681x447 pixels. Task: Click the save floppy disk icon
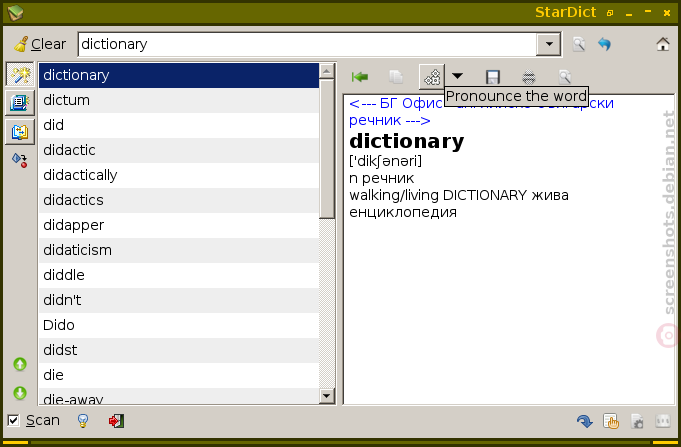493,77
